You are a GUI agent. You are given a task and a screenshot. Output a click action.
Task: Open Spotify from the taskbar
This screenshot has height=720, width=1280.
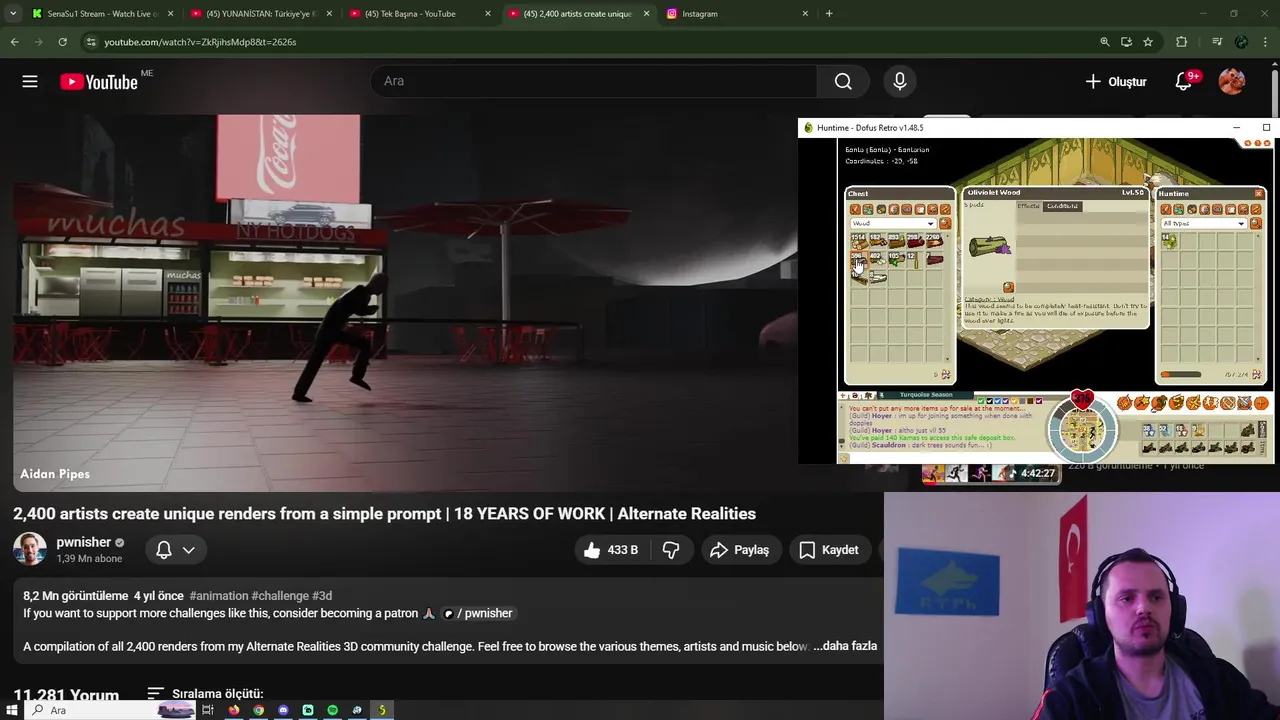tap(333, 710)
